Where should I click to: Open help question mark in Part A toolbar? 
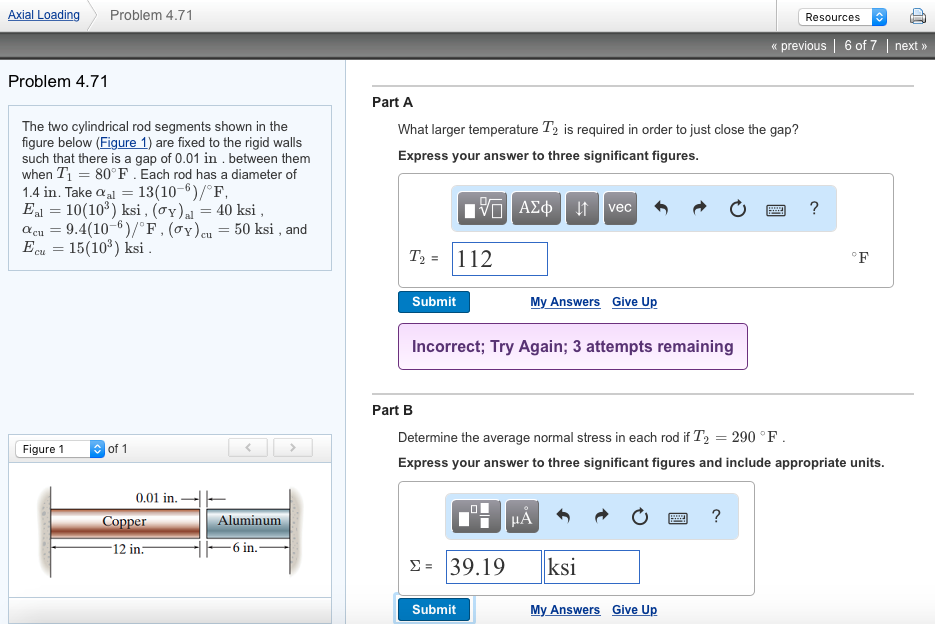coord(814,208)
